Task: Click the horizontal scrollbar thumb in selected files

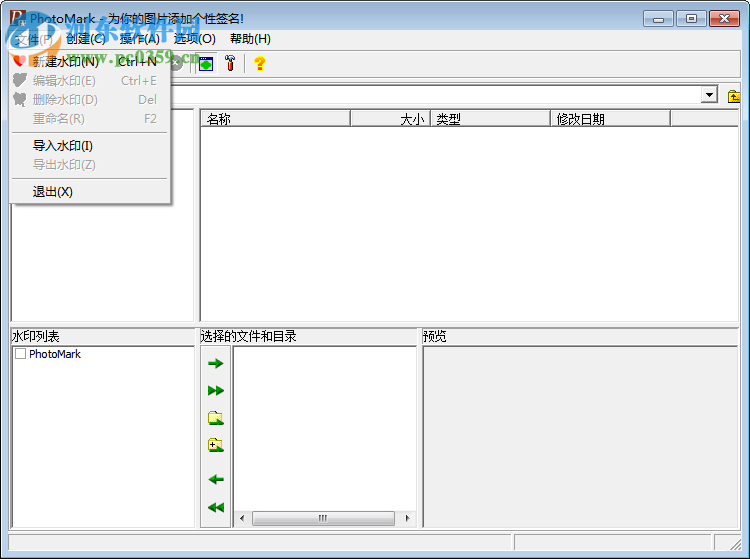Action: tap(323, 518)
